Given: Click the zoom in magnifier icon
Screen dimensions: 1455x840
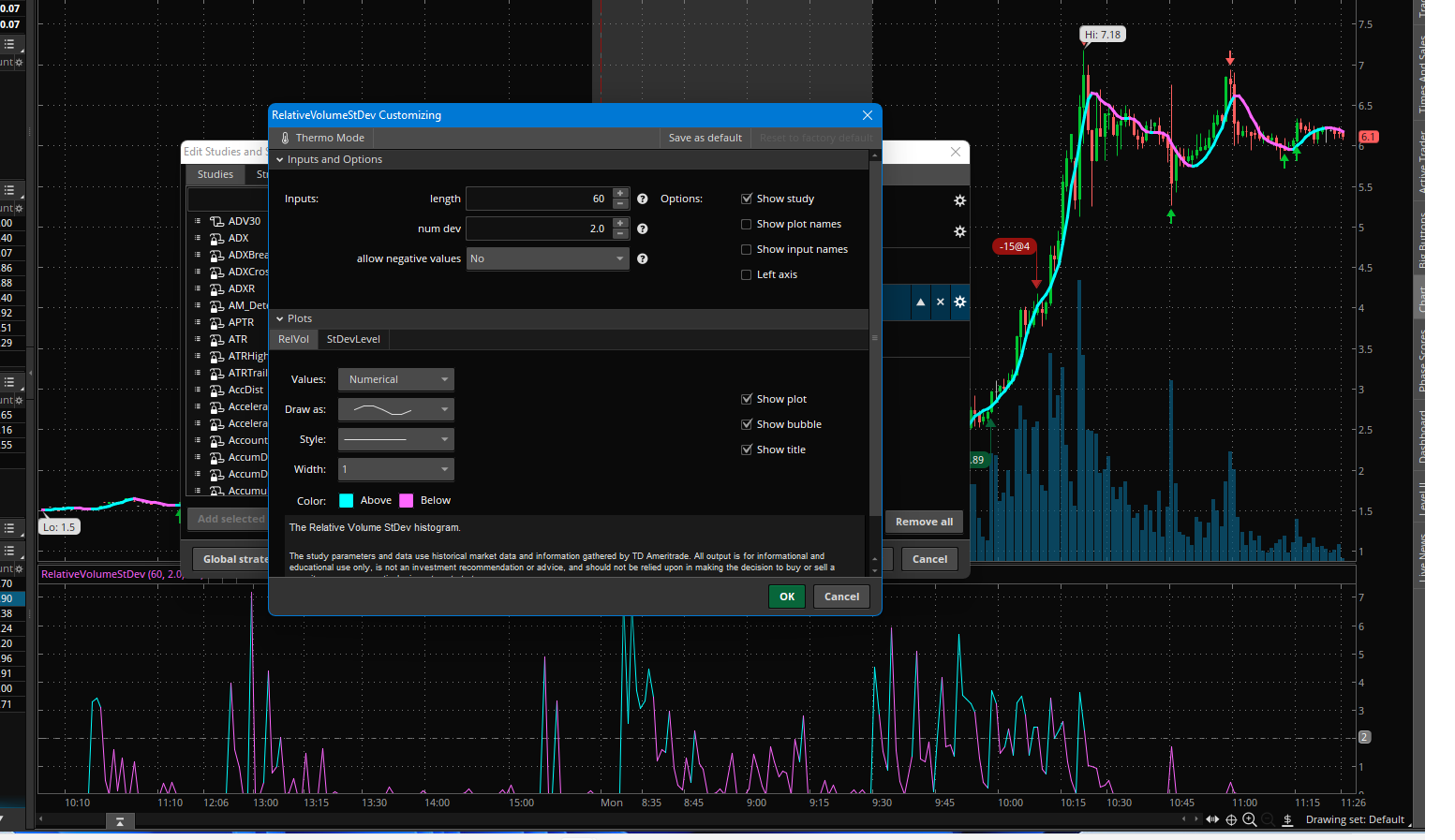Looking at the screenshot, I should pos(1249,819).
